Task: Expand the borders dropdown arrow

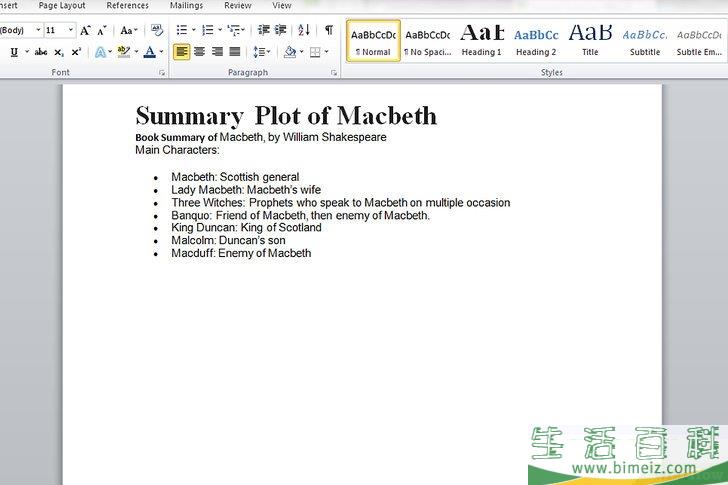Action: point(326,52)
